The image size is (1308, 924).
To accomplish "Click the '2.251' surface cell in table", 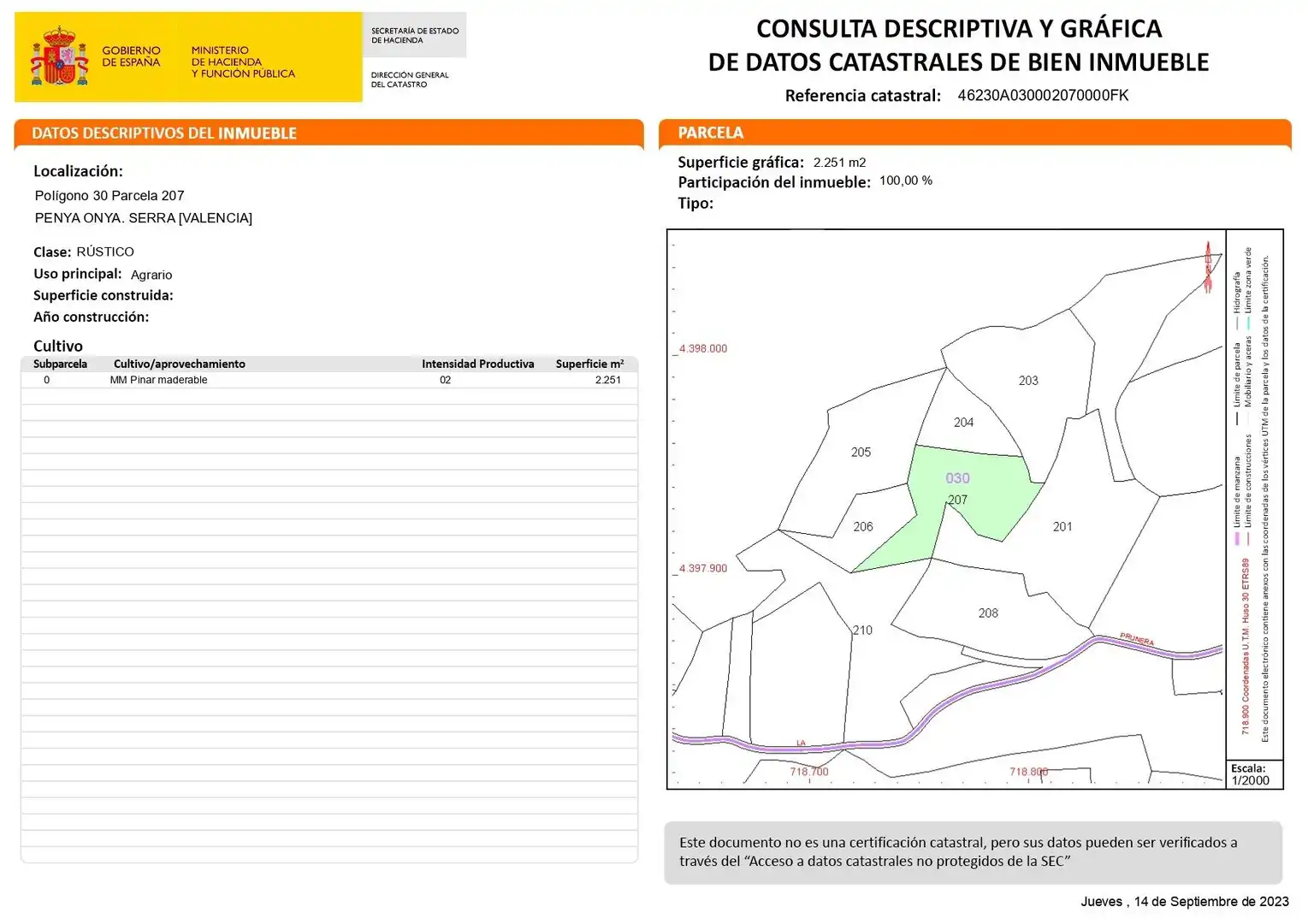I will click(608, 380).
